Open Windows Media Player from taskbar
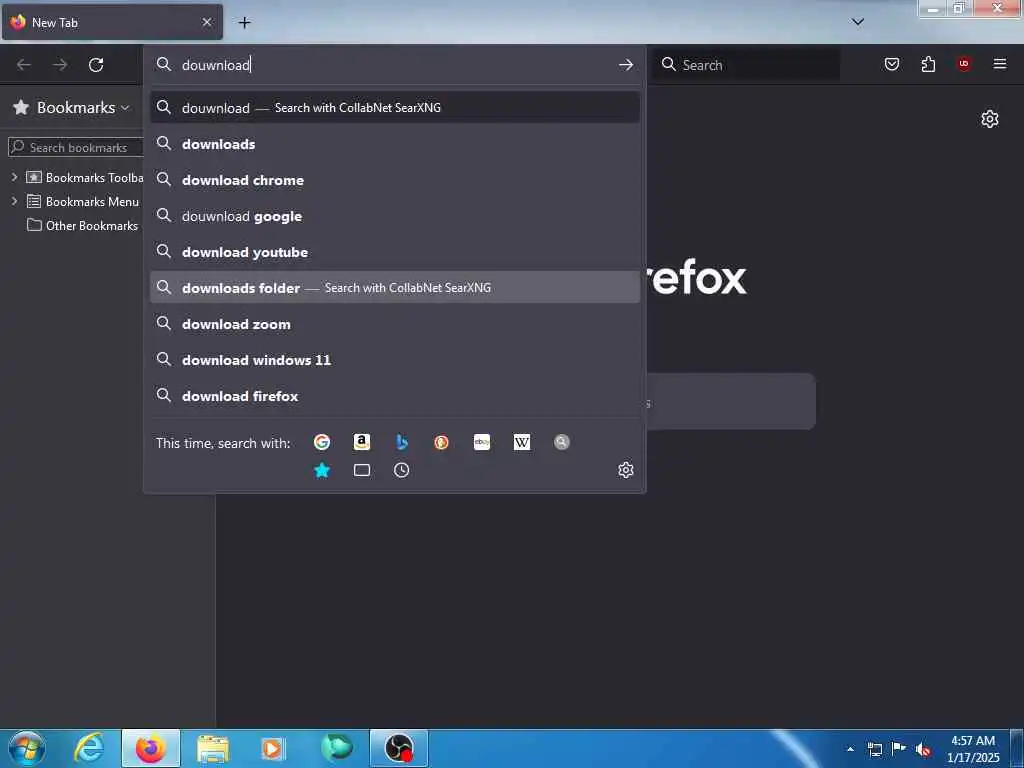The height and width of the screenshot is (768, 1024). [x=273, y=748]
